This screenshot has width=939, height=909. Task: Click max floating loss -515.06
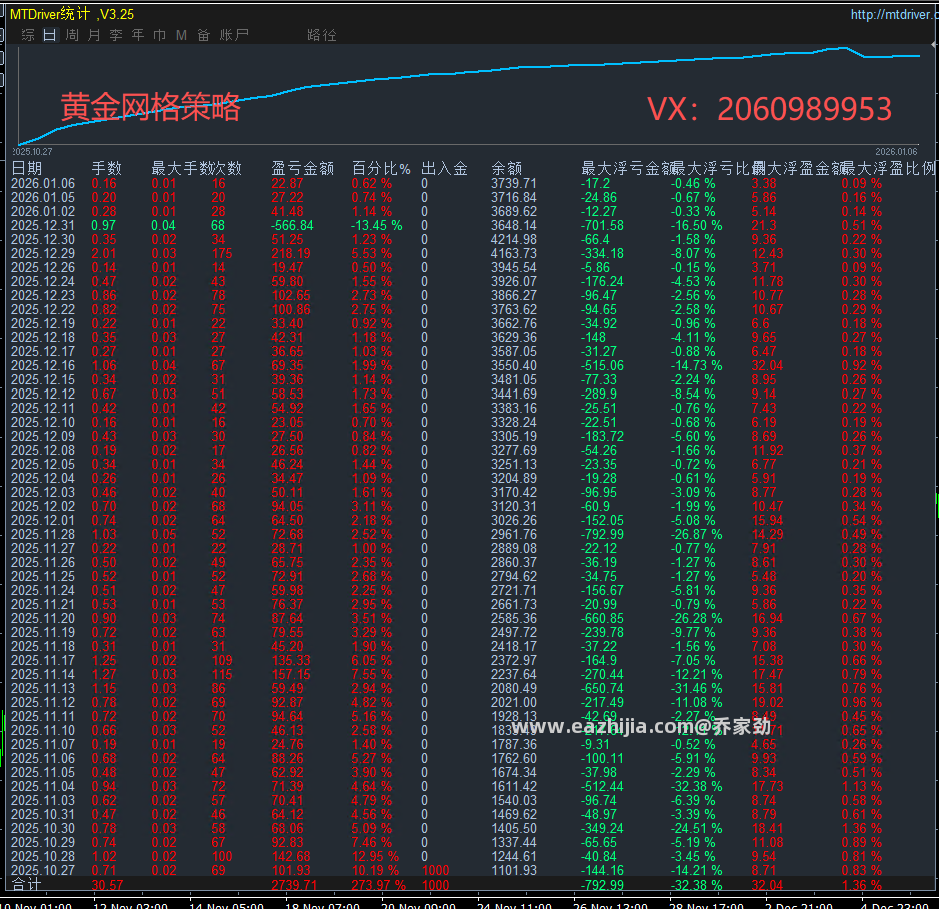(602, 365)
